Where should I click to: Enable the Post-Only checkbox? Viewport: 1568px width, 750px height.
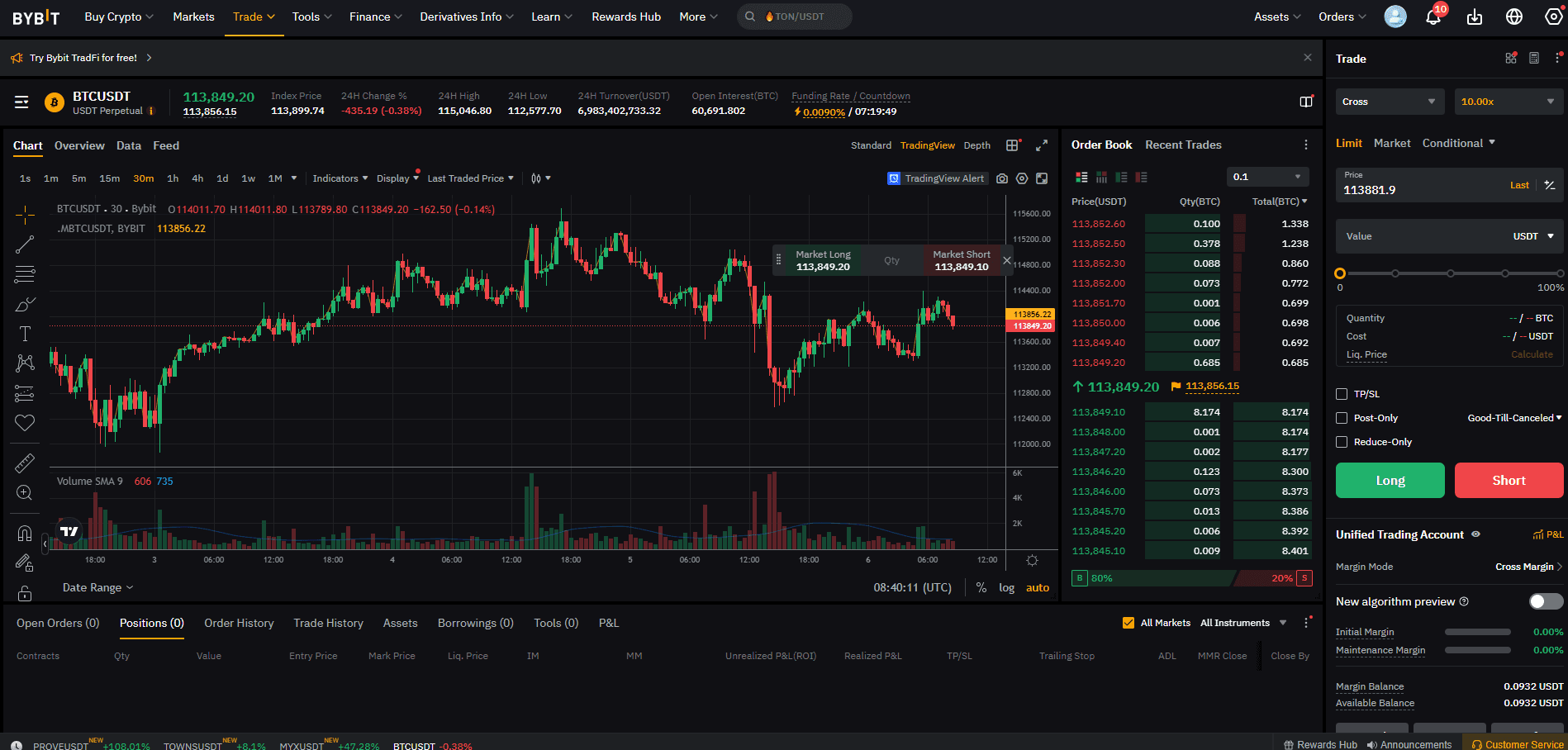point(1342,417)
